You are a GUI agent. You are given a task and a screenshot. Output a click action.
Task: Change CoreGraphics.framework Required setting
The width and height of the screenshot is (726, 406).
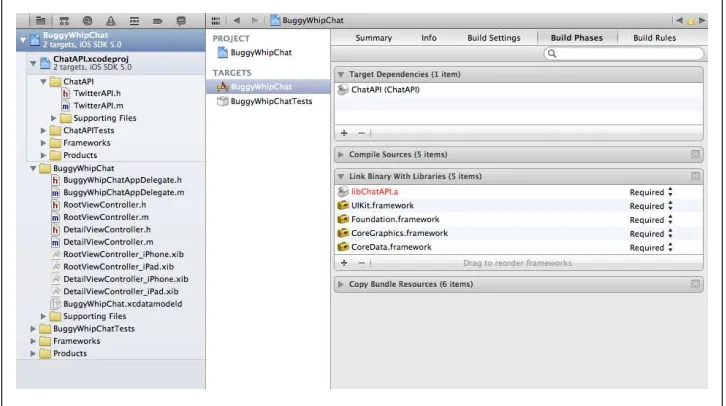click(651, 234)
